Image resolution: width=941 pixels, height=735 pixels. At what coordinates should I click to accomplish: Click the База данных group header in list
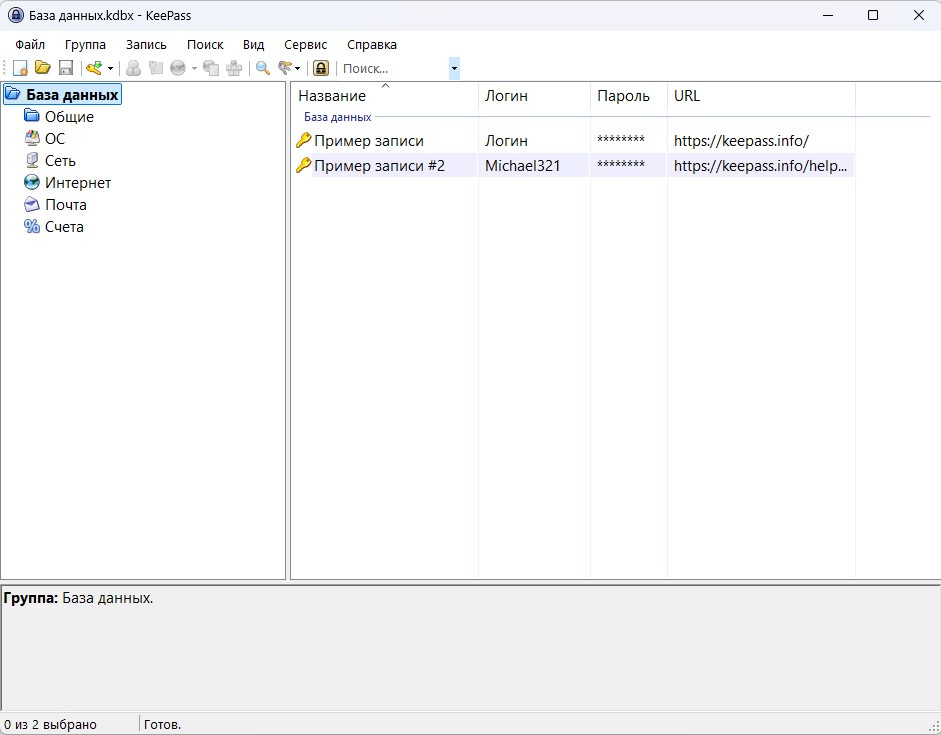click(x=338, y=117)
